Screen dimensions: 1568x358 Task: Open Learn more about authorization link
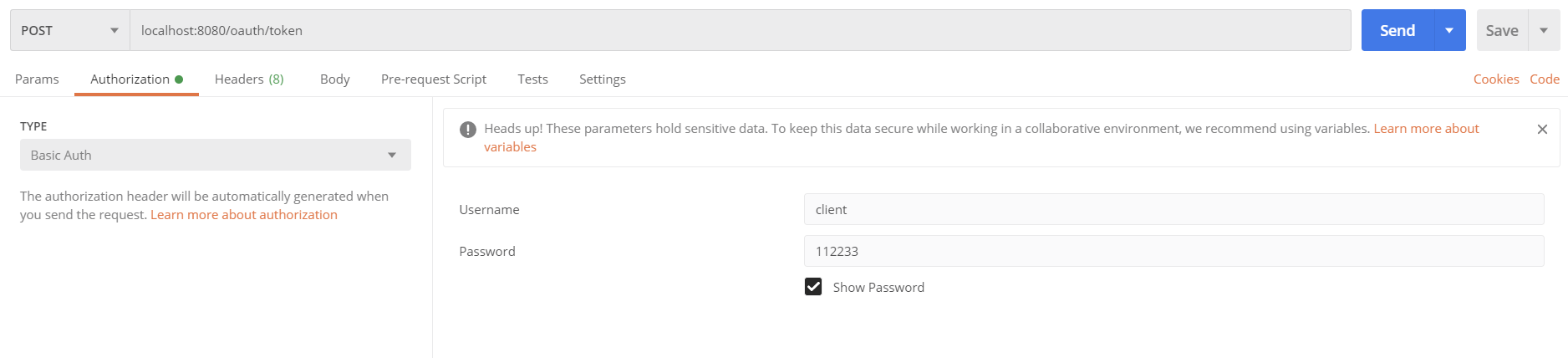point(243,215)
